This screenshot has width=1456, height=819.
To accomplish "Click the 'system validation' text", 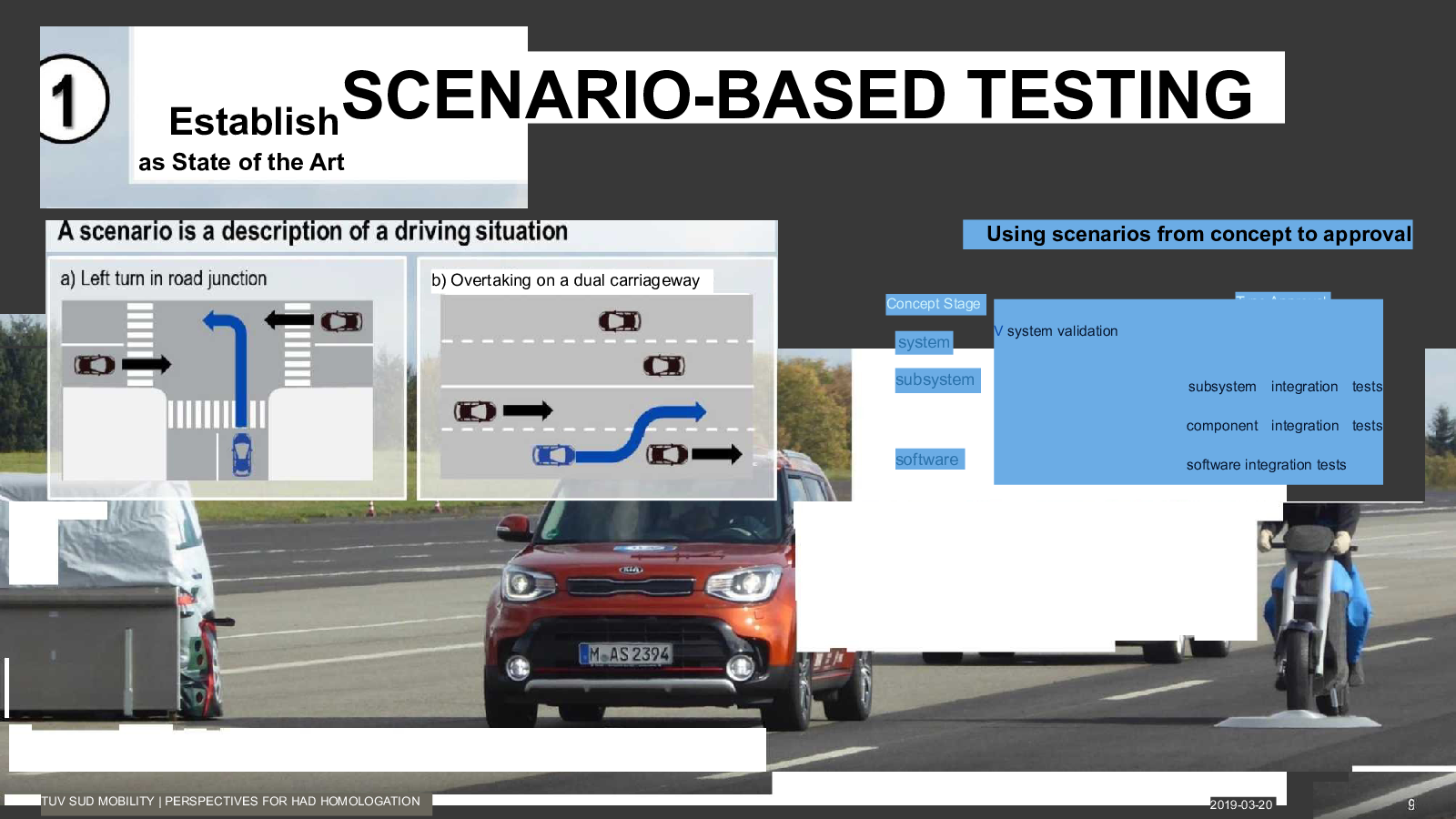I will click(1062, 331).
